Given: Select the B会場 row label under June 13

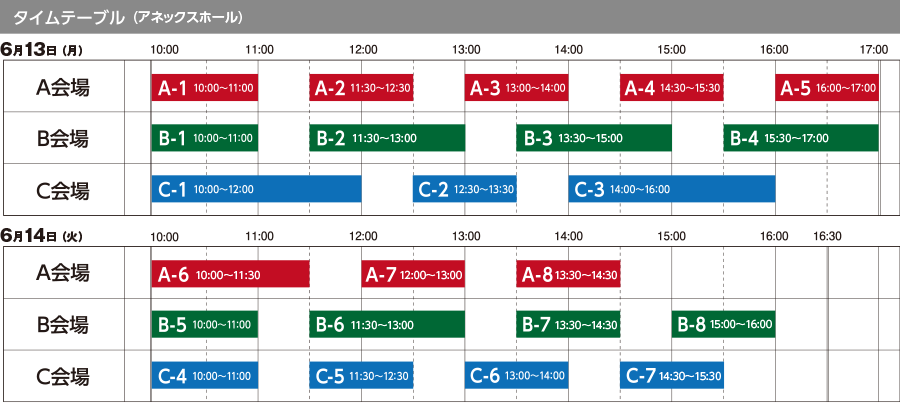Looking at the screenshot, I should tap(63, 138).
